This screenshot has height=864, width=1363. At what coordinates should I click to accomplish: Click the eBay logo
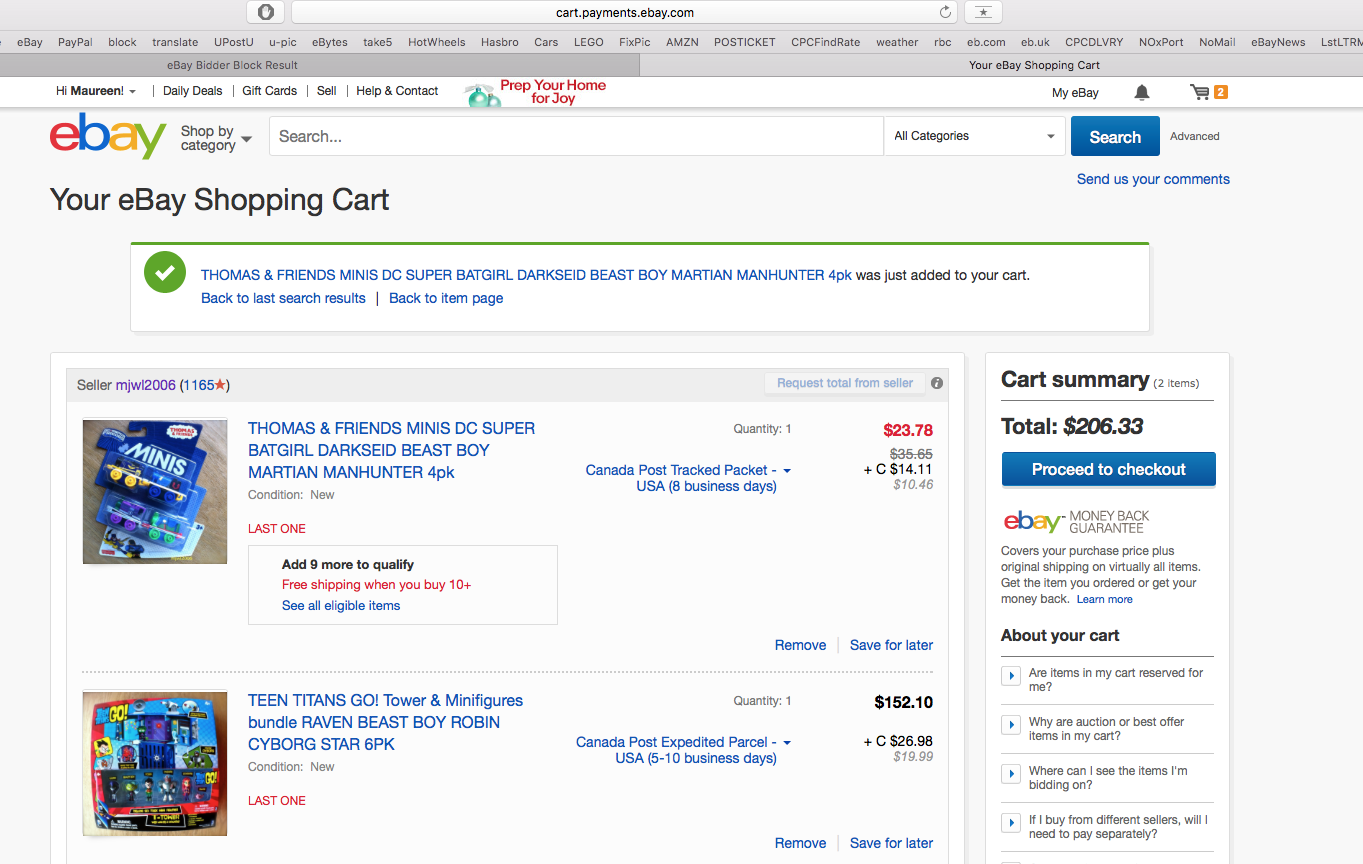click(108, 137)
